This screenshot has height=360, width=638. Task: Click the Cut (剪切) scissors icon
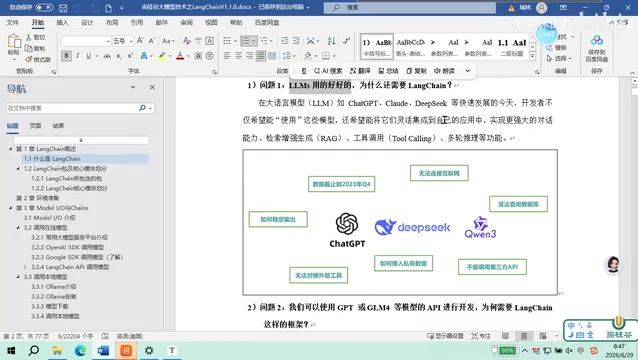28,37
